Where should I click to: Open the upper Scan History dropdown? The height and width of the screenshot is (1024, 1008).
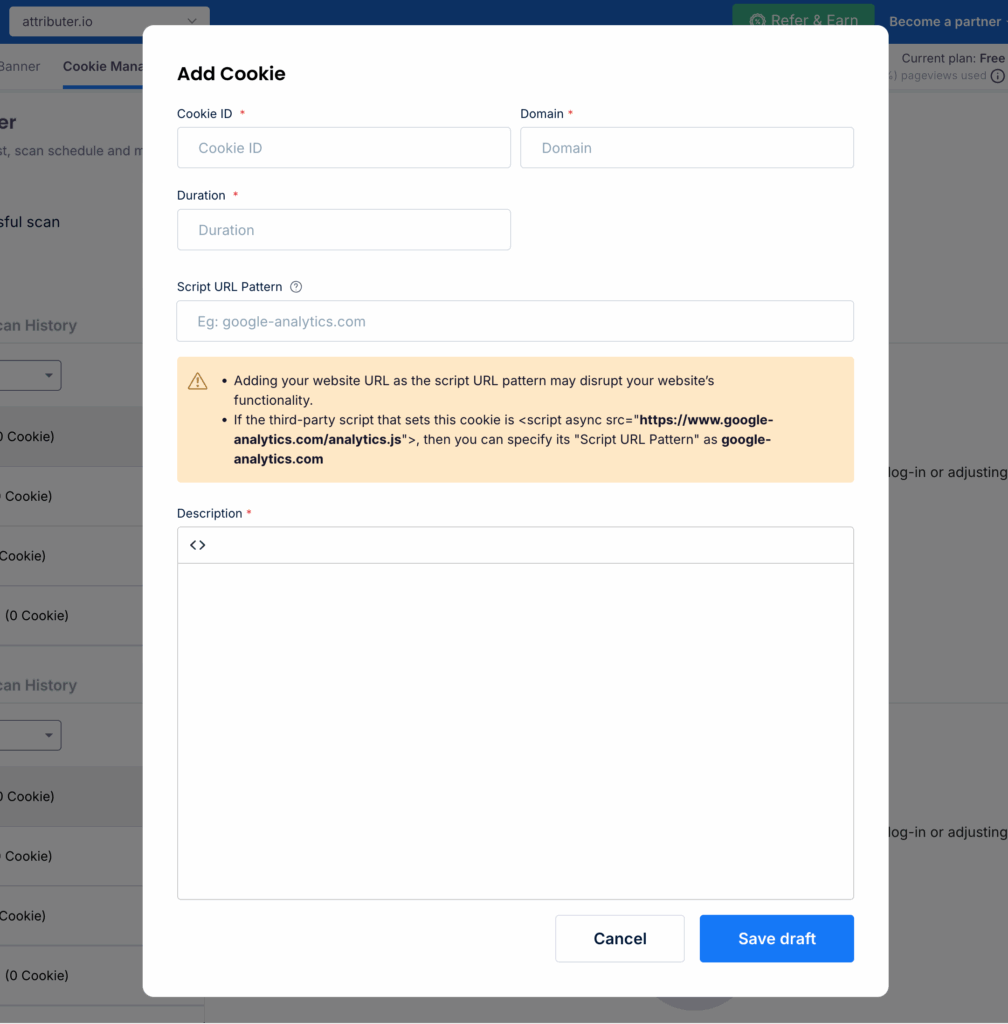30,375
